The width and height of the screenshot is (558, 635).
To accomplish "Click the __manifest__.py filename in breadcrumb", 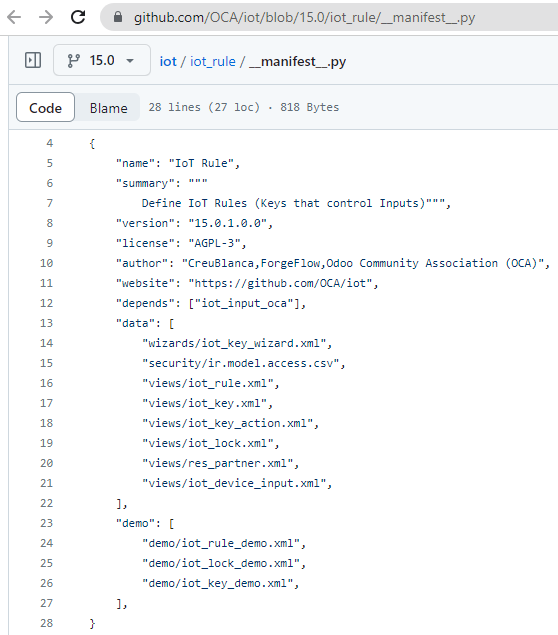I will click(298, 62).
